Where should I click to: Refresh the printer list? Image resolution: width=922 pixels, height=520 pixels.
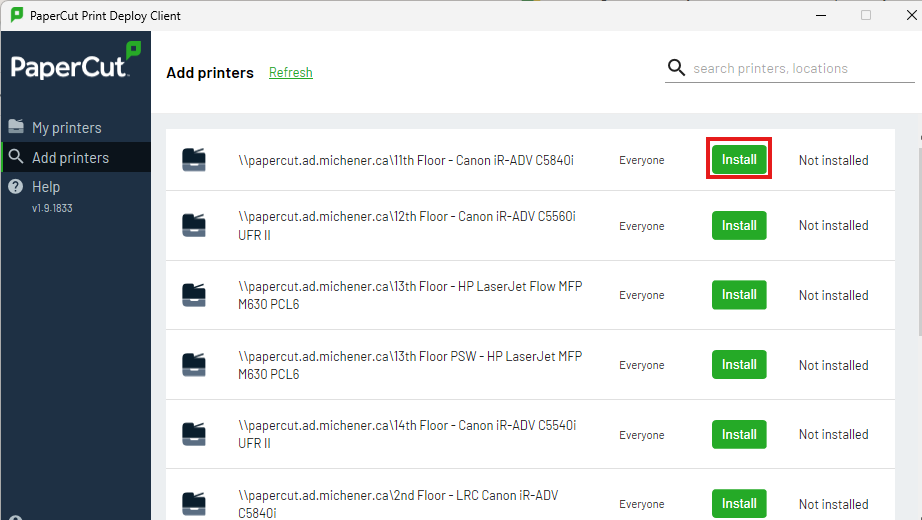pyautogui.click(x=291, y=73)
